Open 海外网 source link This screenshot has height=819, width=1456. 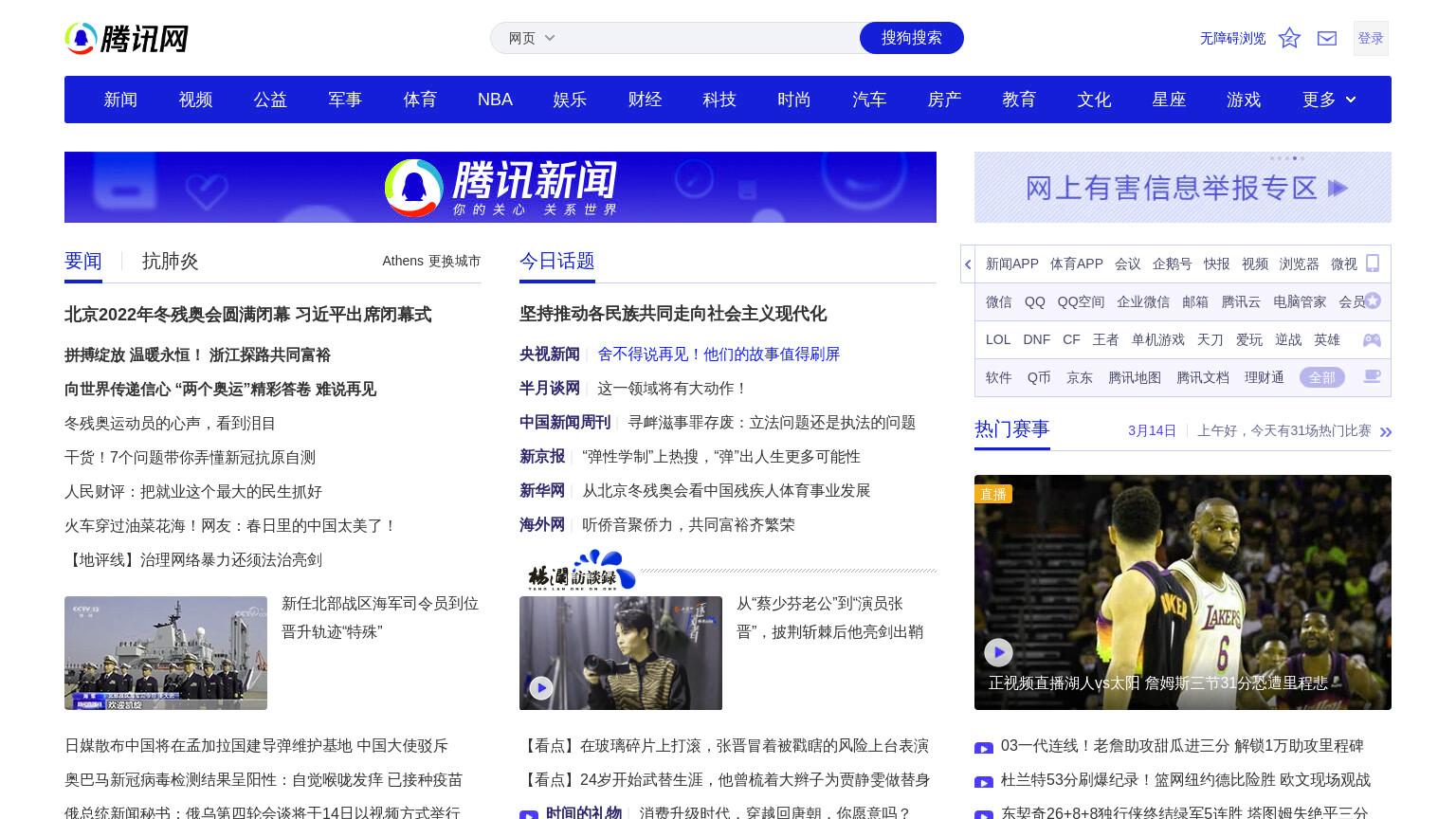pyautogui.click(x=542, y=524)
